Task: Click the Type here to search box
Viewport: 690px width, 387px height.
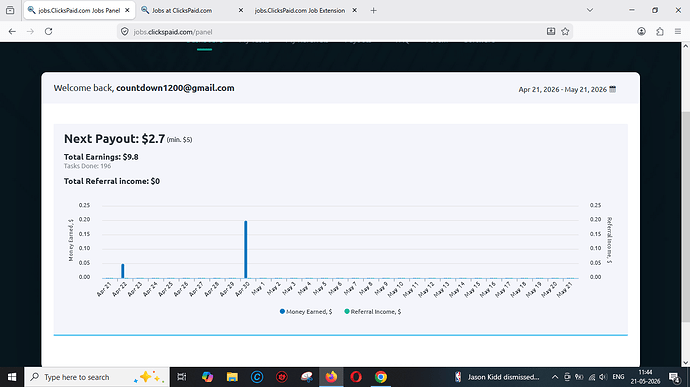Action: point(97,377)
